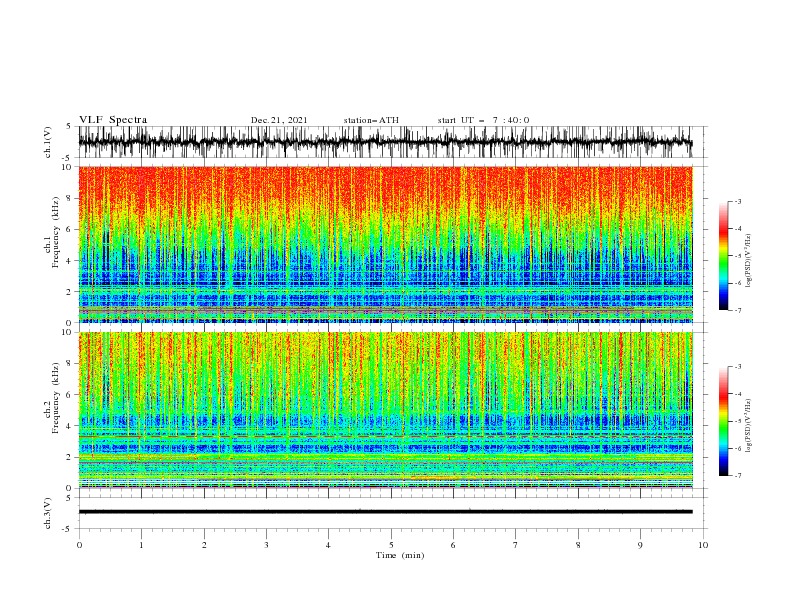The height and width of the screenshot is (612, 792).
Task: Click inside the ch.1 spectrogram panel
Action: (x=385, y=244)
